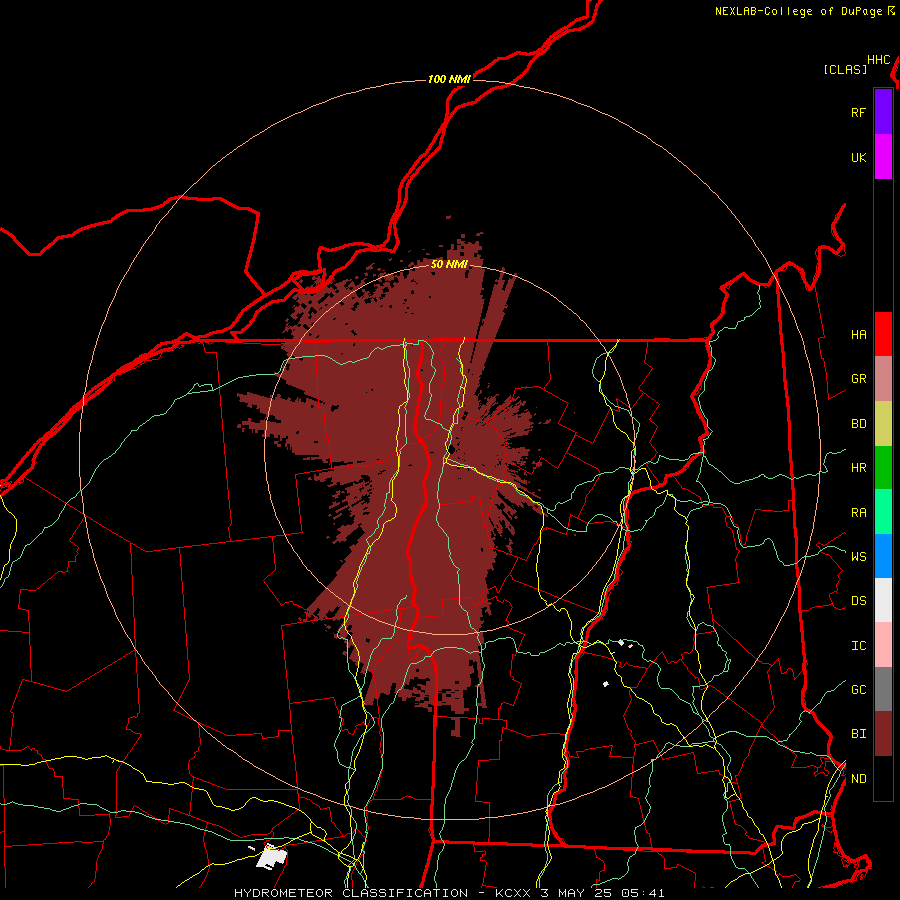Select the GC gray legend swatch

point(883,689)
